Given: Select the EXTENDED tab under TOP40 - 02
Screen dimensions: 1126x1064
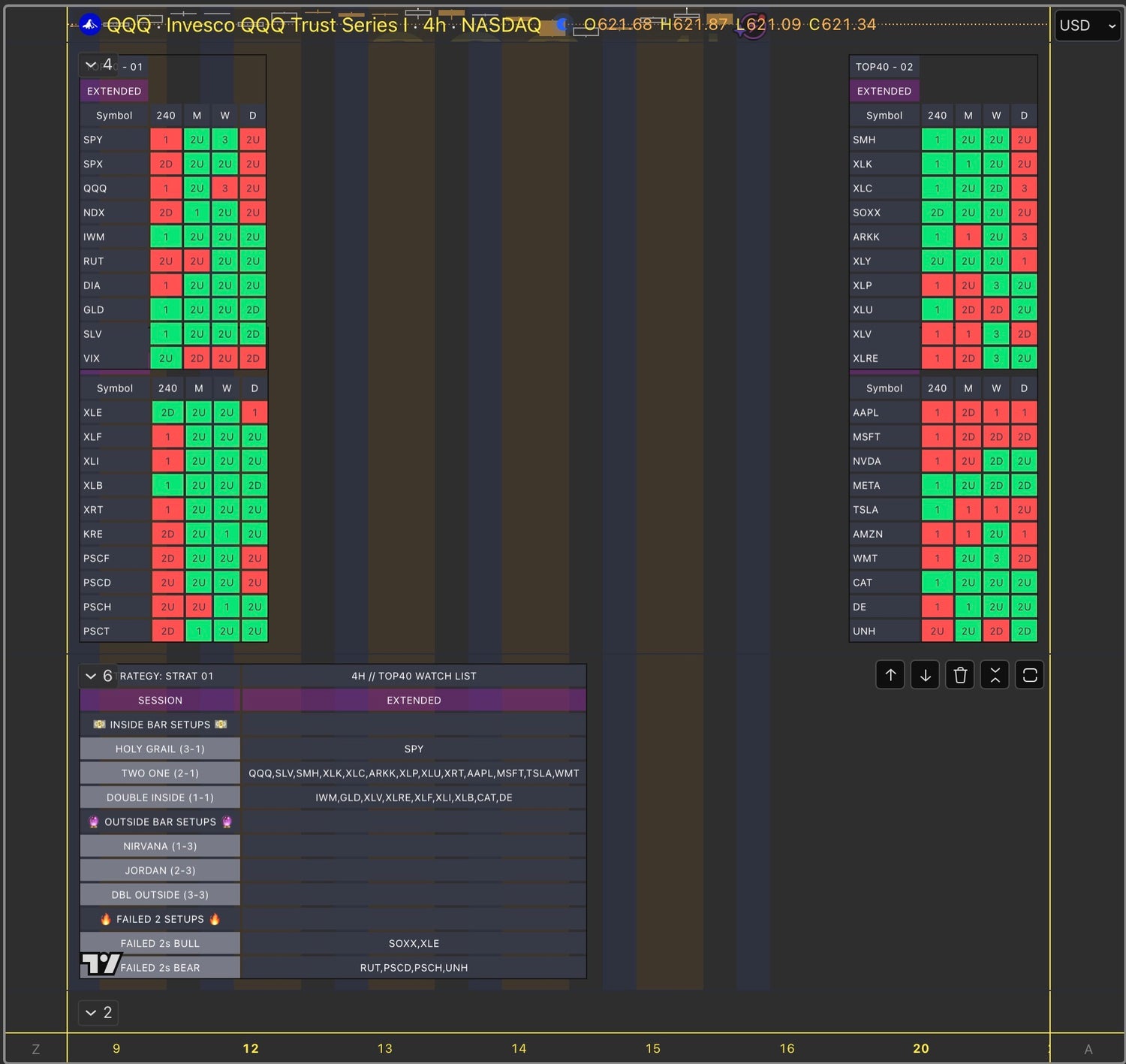Looking at the screenshot, I should (x=884, y=91).
